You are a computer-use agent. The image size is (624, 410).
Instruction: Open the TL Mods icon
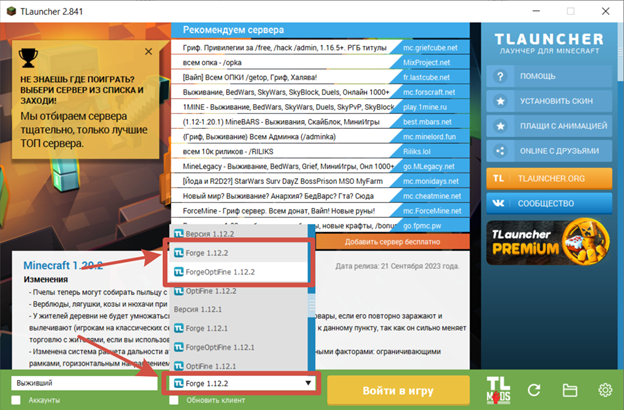[x=498, y=390]
